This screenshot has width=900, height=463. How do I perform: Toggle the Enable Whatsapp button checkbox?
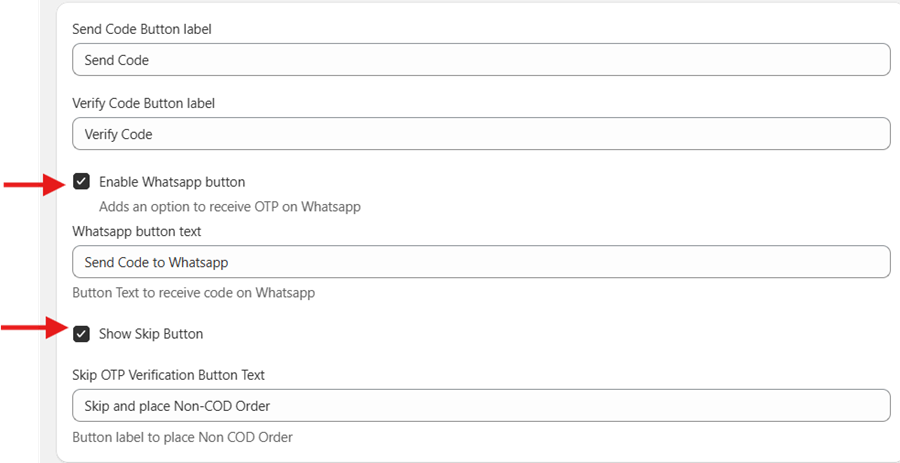pos(82,182)
